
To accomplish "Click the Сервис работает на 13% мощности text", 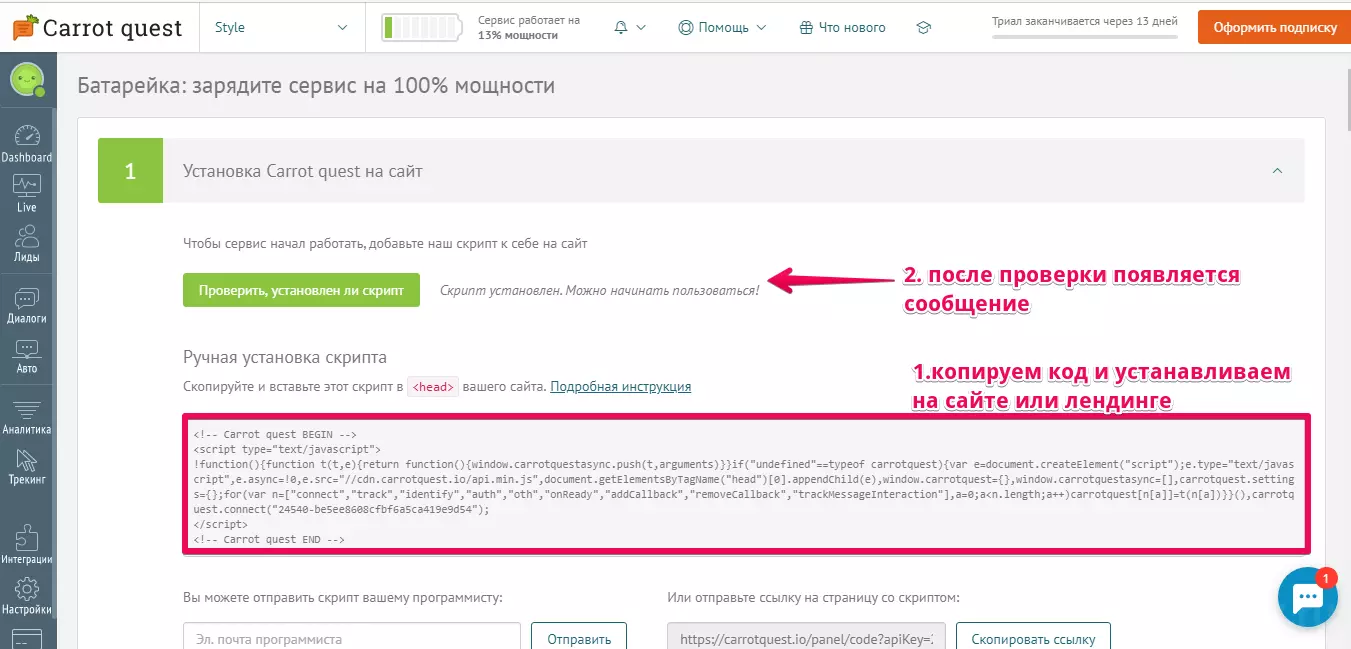I will pyautogui.click(x=529, y=27).
